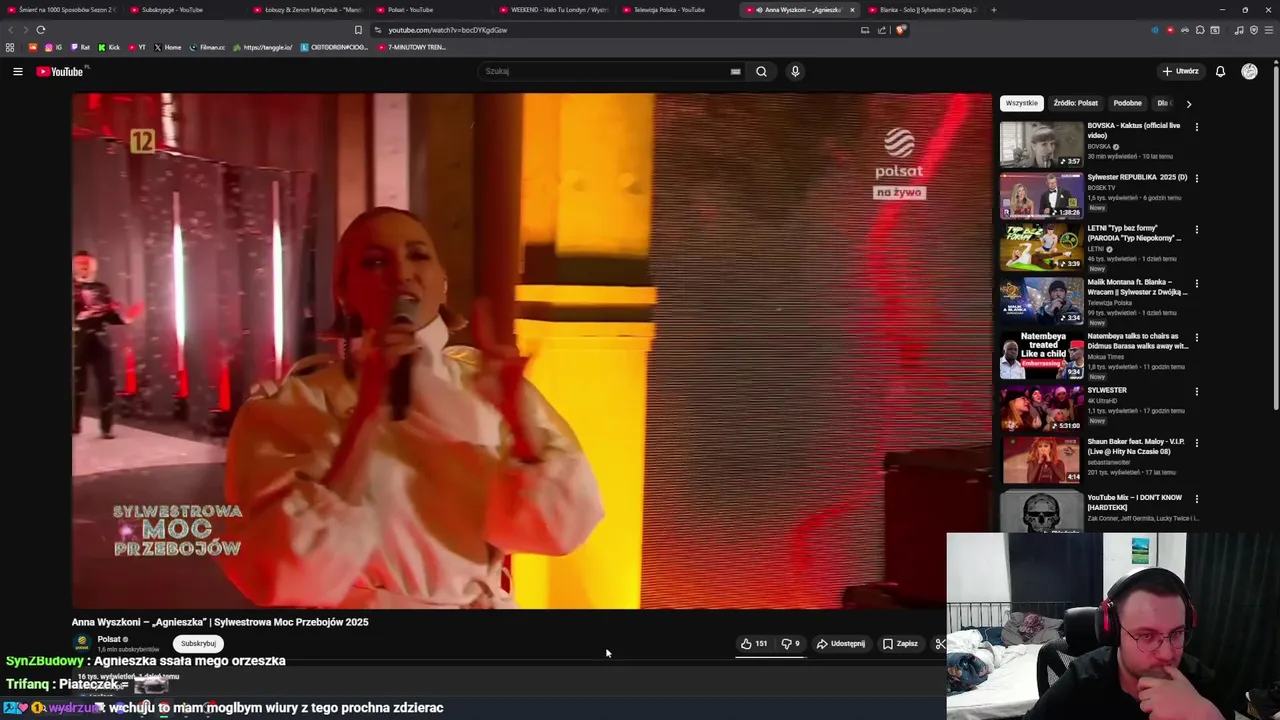Open the Filman.cc bookmark
Screen dimensions: 1280x720
pyautogui.click(x=208, y=47)
